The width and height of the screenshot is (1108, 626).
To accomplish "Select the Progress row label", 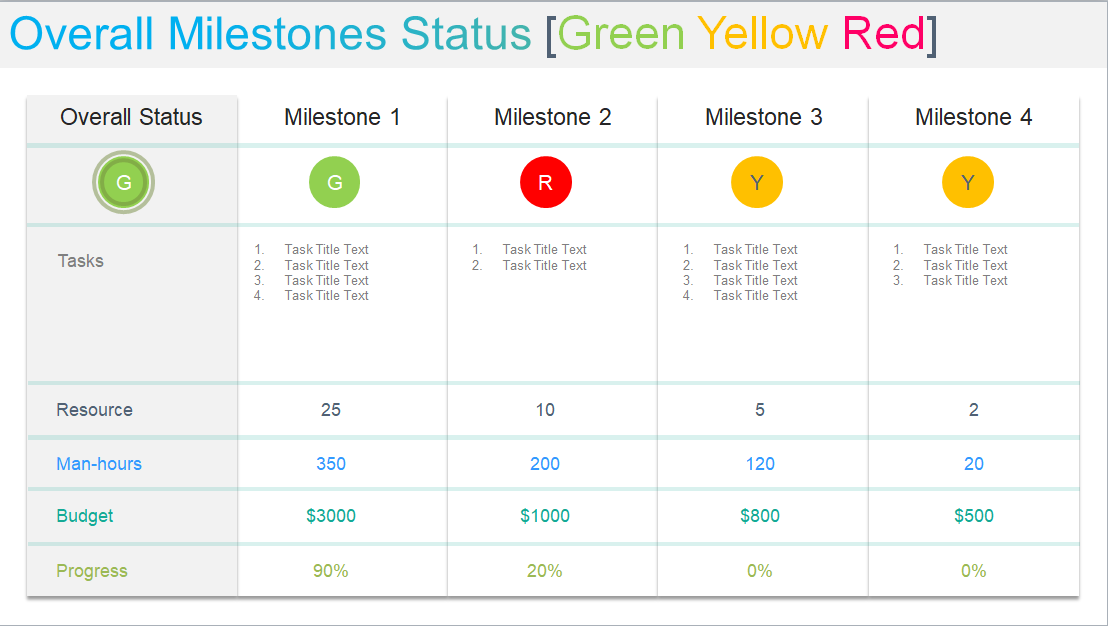I will click(92, 571).
